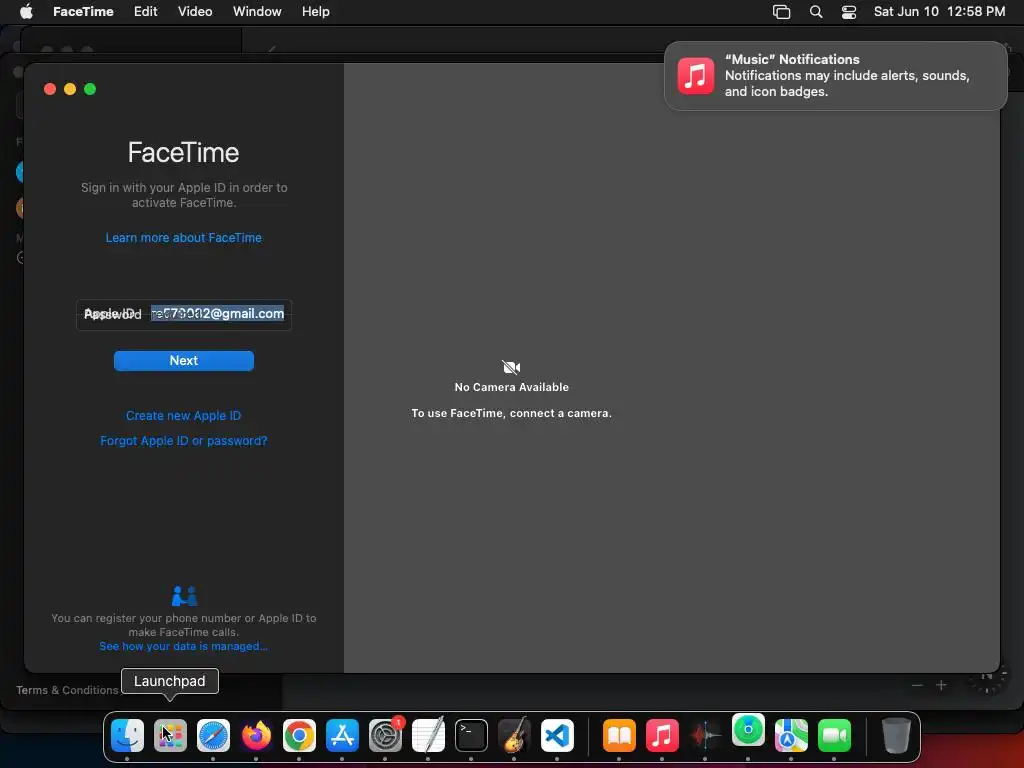Open the Trash in the dock

click(x=896, y=735)
